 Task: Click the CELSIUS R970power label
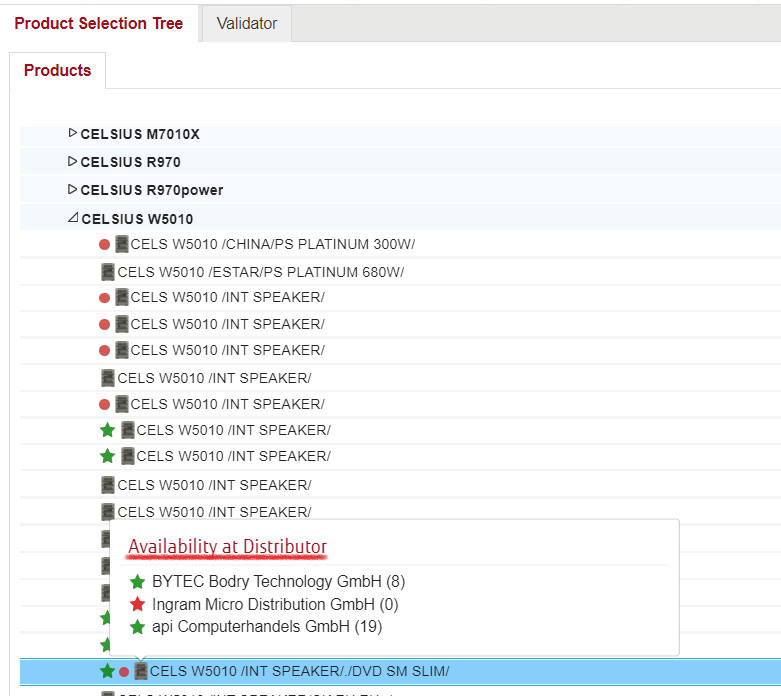[152, 190]
